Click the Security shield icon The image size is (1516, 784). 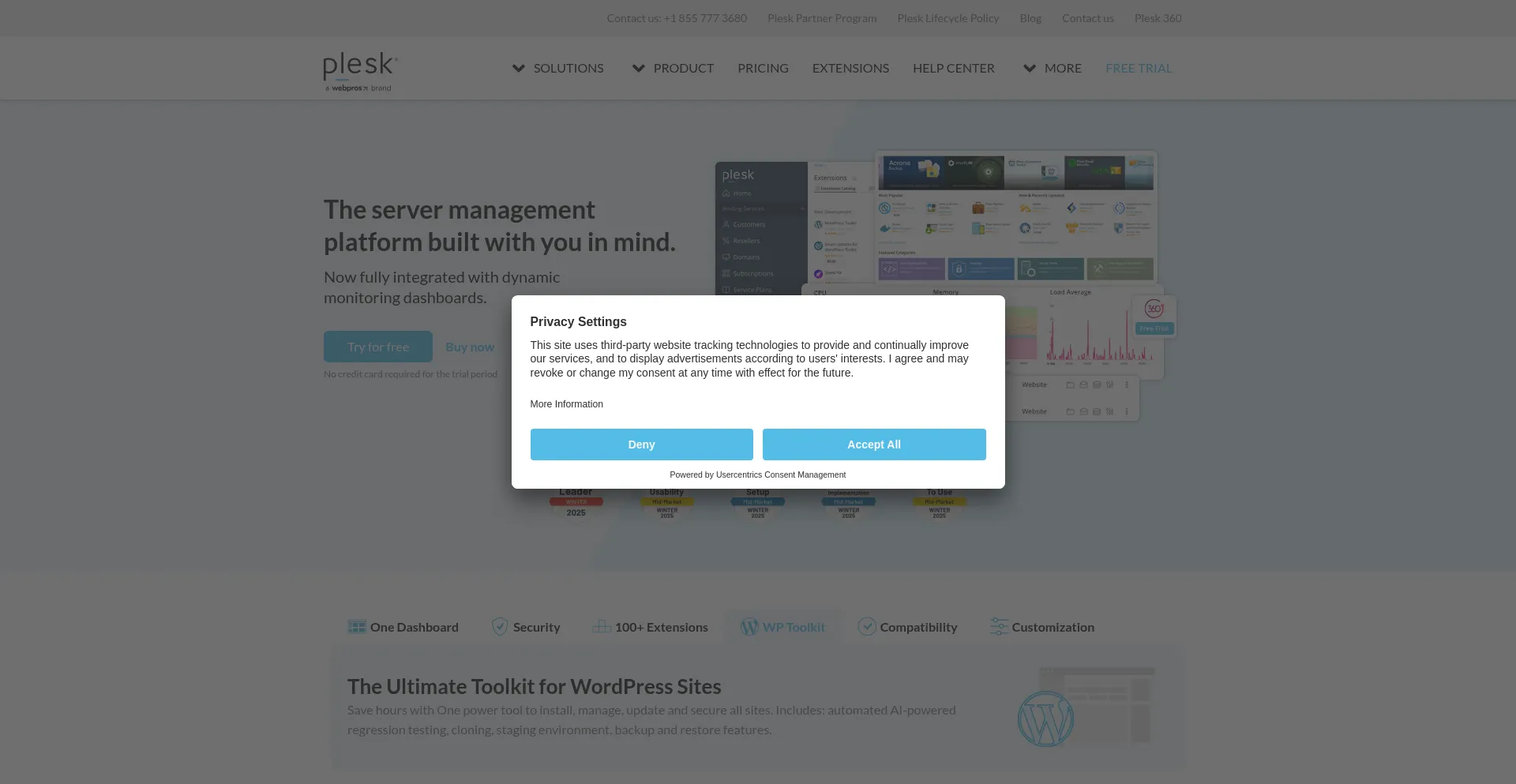pos(500,627)
